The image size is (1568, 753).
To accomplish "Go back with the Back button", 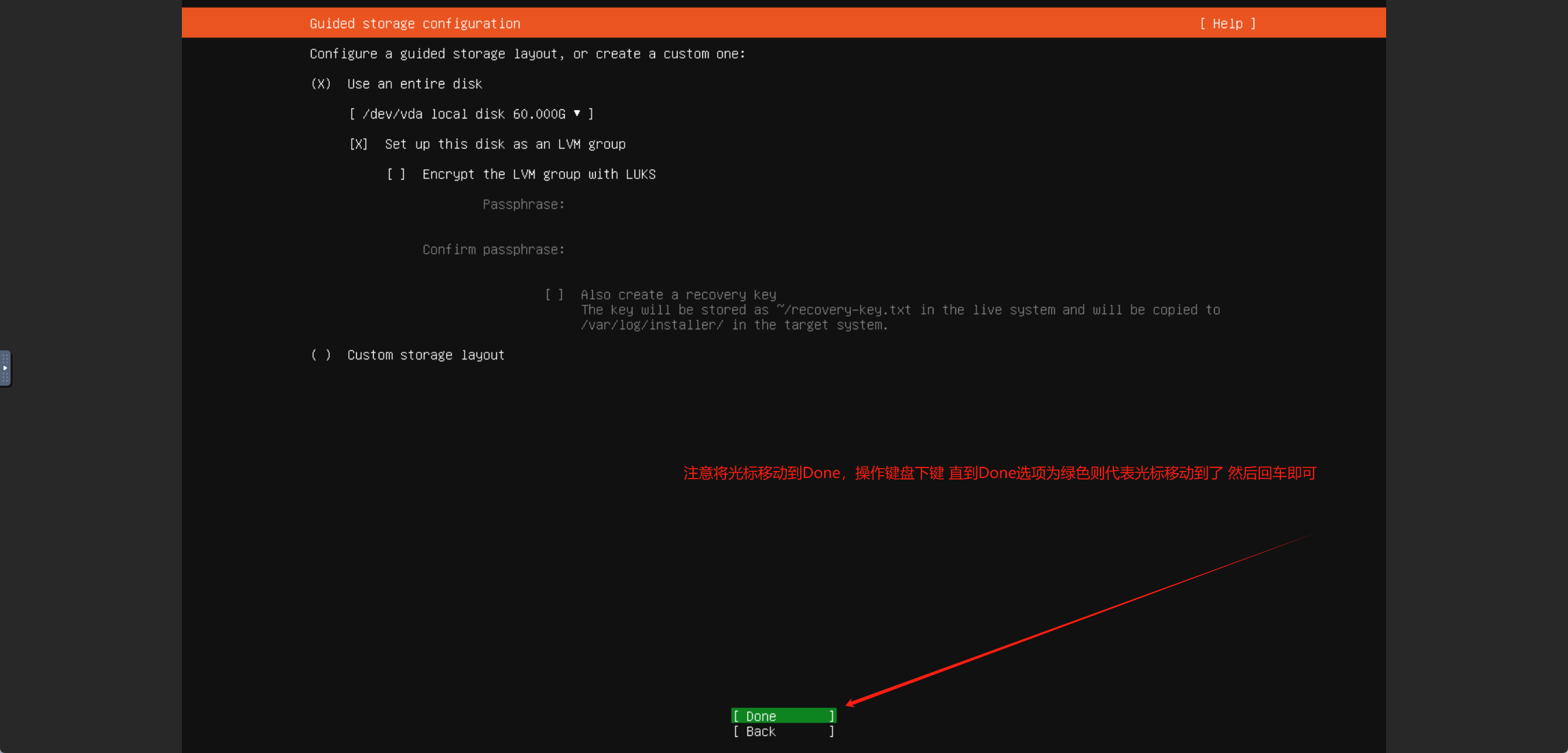I will pyautogui.click(x=783, y=732).
